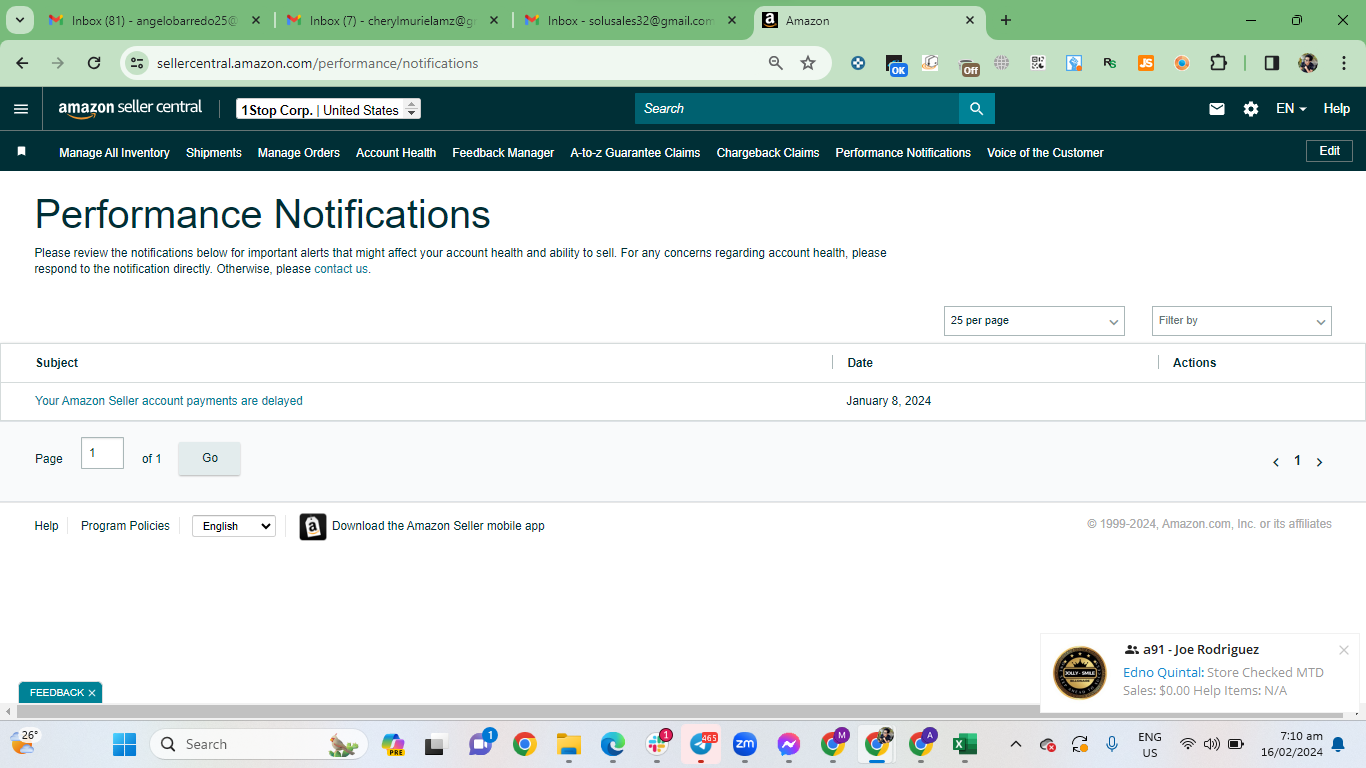Open the EN language dropdown
1366x768 pixels.
coord(1291,109)
